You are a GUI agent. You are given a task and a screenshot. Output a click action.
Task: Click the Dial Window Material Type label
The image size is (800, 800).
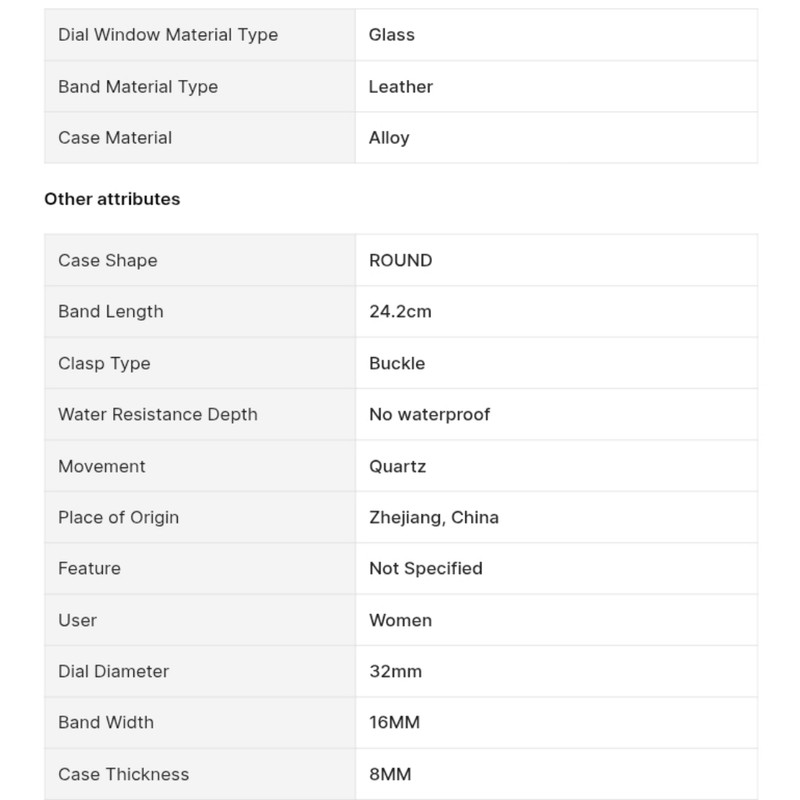pos(168,35)
